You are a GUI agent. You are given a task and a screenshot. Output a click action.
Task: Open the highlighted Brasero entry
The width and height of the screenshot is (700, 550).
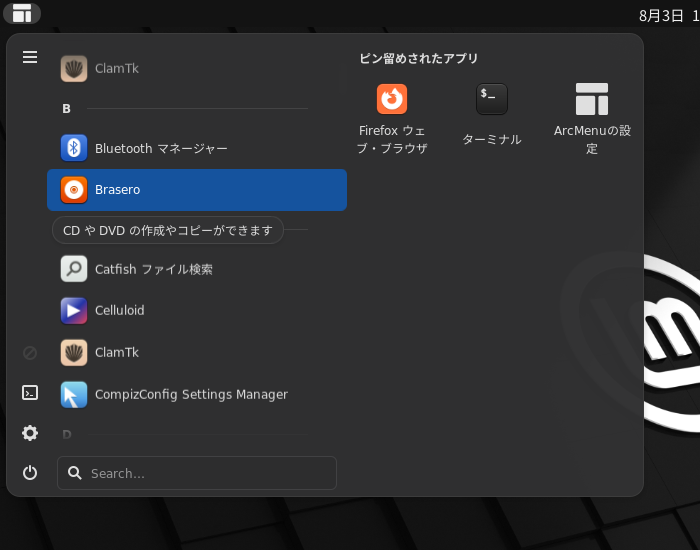[x=197, y=190]
